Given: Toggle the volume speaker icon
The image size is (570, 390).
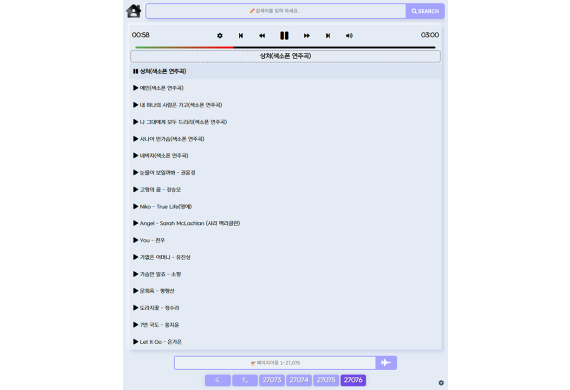Looking at the screenshot, I should pos(349,36).
